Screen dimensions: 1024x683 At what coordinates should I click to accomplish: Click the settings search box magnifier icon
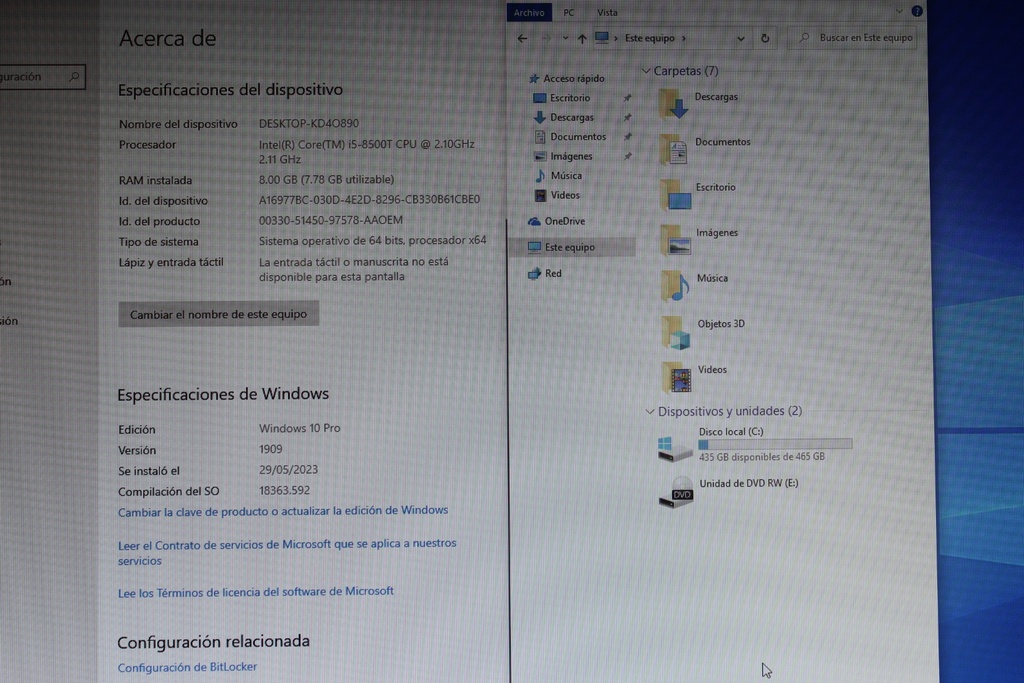coord(74,77)
